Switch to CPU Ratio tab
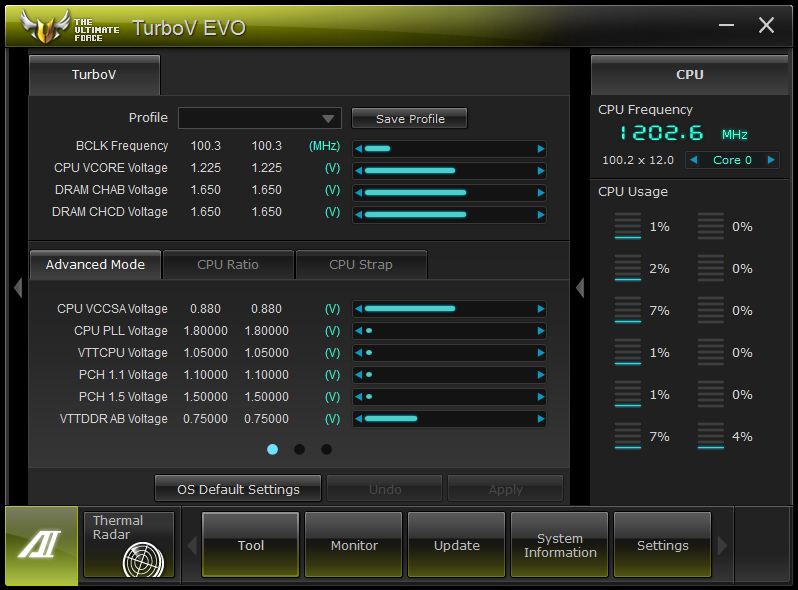Screen dimensions: 798x590 coord(228,265)
